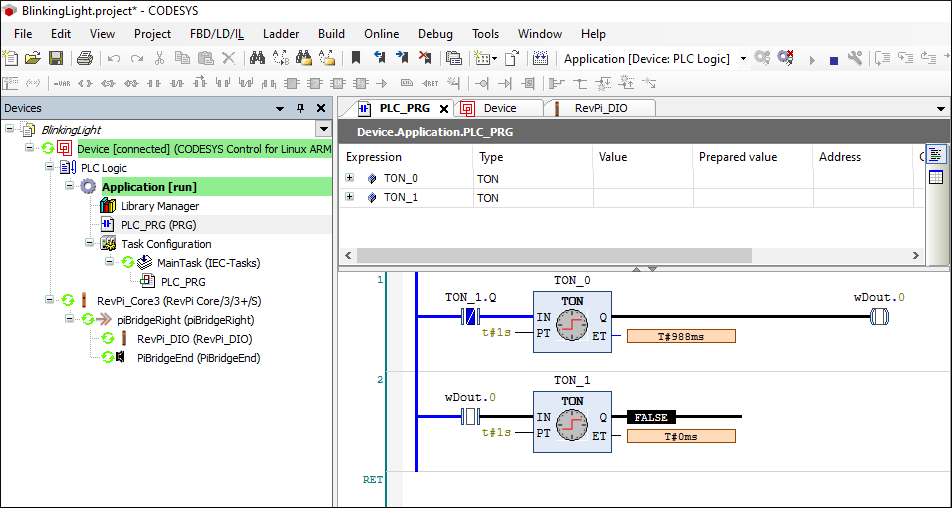Open the Application device dropdown arrow

pyautogui.click(x=743, y=59)
